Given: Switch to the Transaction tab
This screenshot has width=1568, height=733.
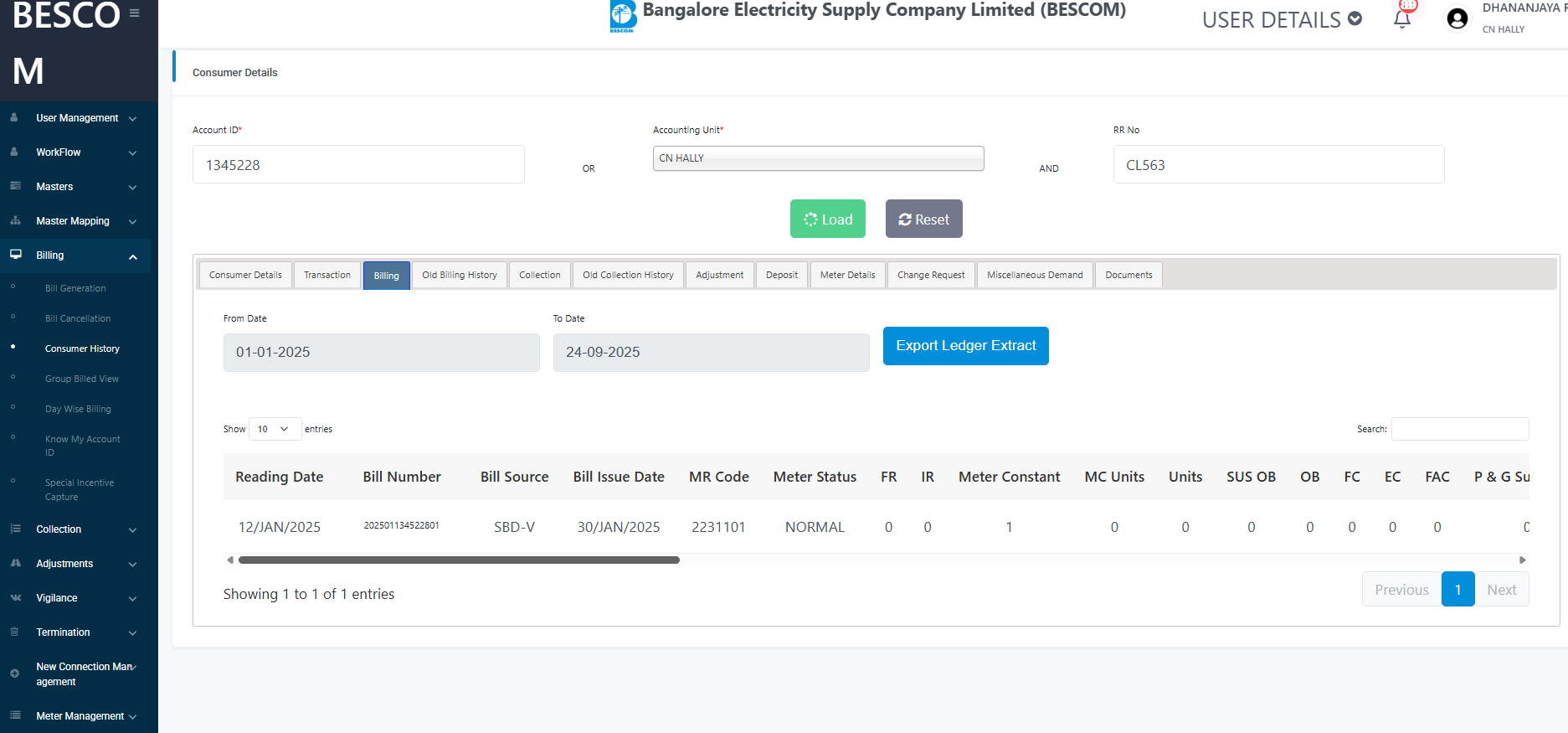Looking at the screenshot, I should (x=327, y=275).
